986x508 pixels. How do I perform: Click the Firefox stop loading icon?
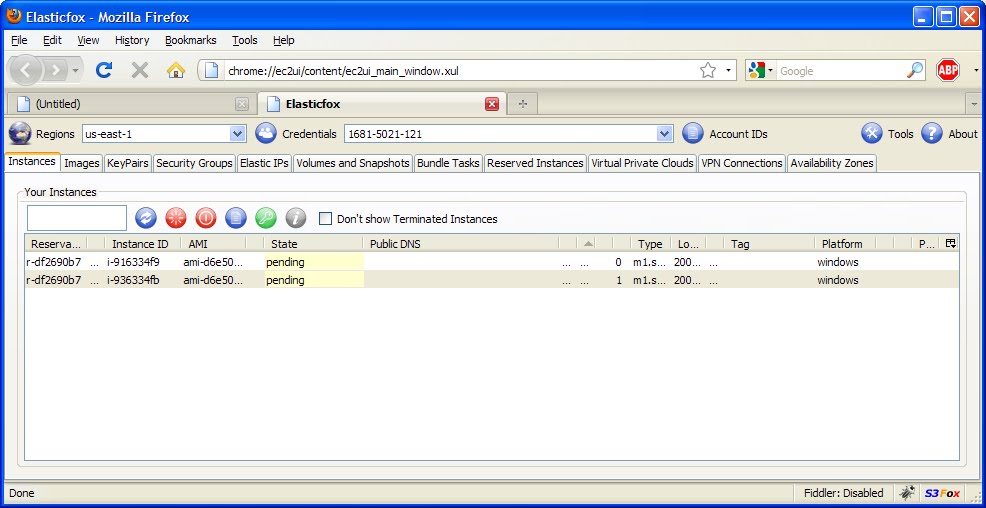point(140,70)
